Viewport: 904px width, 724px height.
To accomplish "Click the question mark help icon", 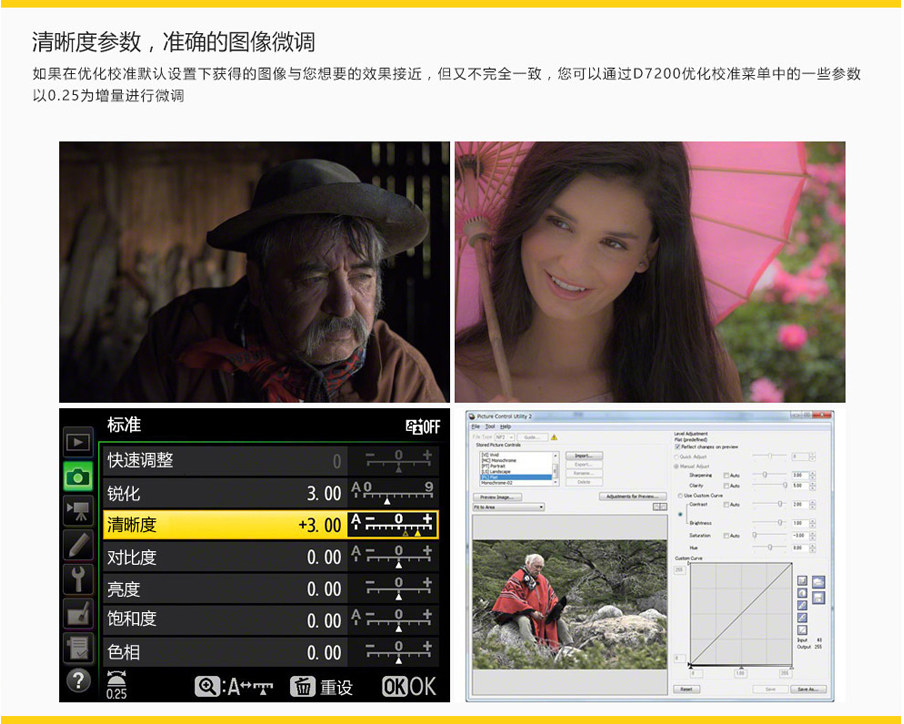I will click(x=78, y=681).
